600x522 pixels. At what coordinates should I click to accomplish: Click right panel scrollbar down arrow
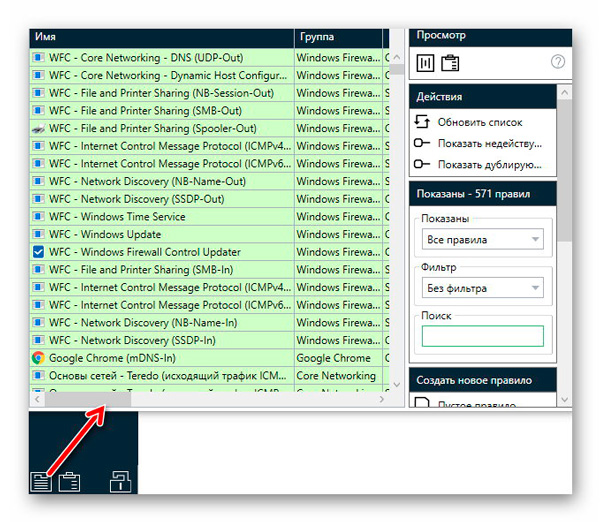coord(564,400)
